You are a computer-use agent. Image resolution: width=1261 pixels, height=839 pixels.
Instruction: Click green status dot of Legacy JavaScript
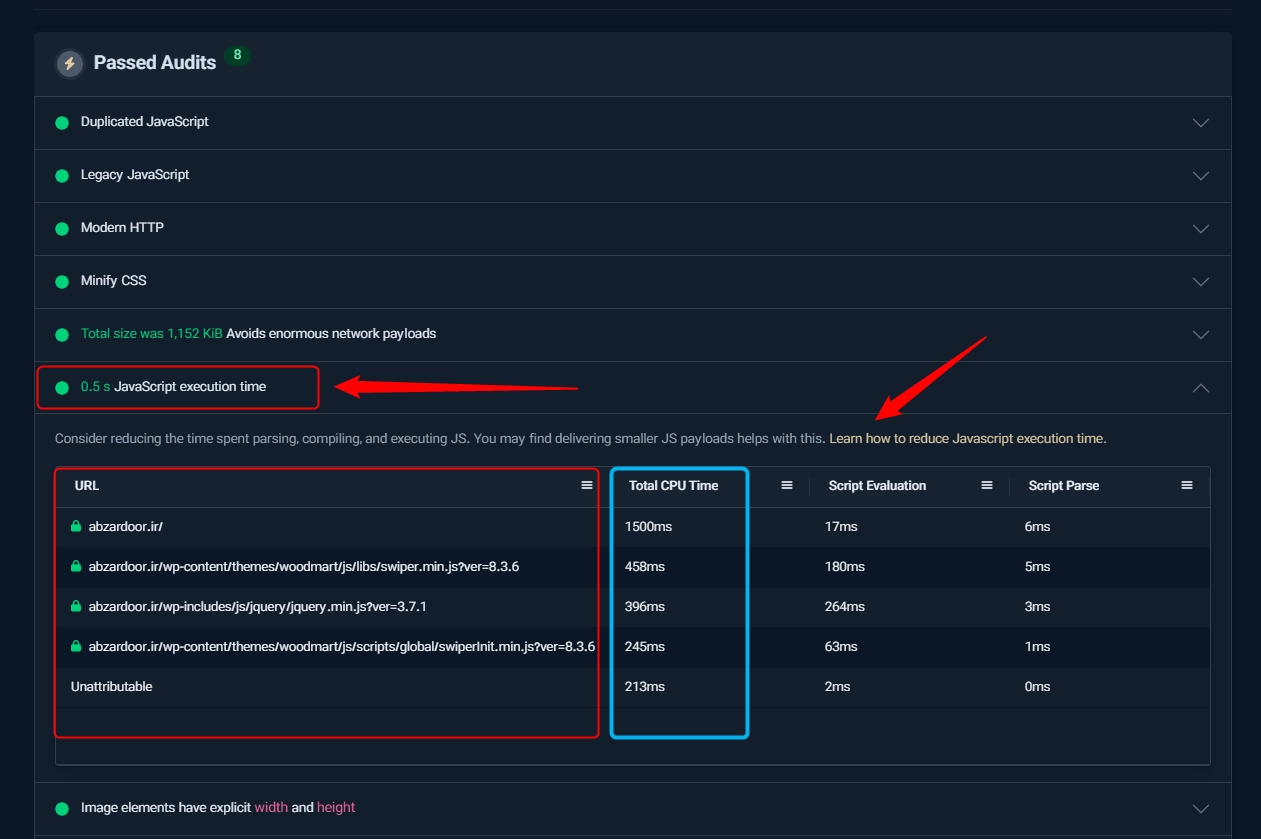[x=62, y=175]
